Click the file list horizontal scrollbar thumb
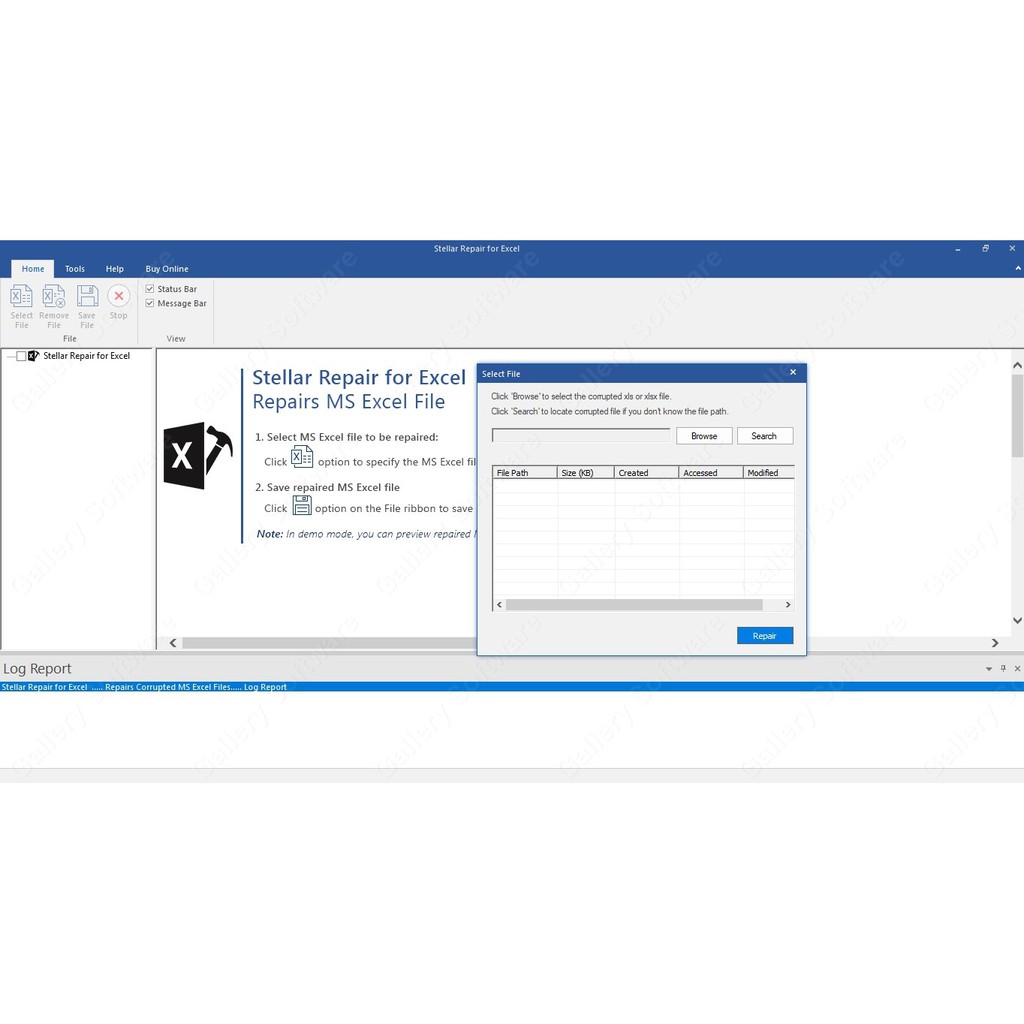Image resolution: width=1024 pixels, height=1024 pixels. coord(634,605)
